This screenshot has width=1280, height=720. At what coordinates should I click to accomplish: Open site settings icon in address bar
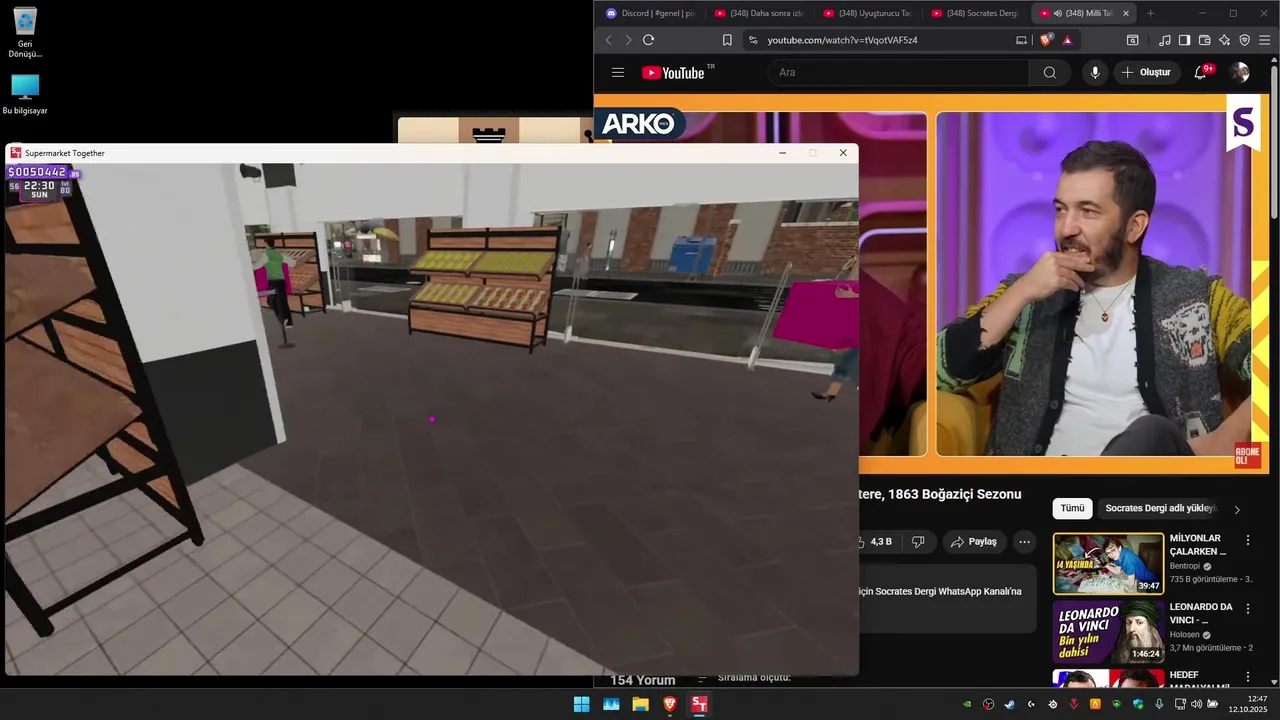(753, 40)
